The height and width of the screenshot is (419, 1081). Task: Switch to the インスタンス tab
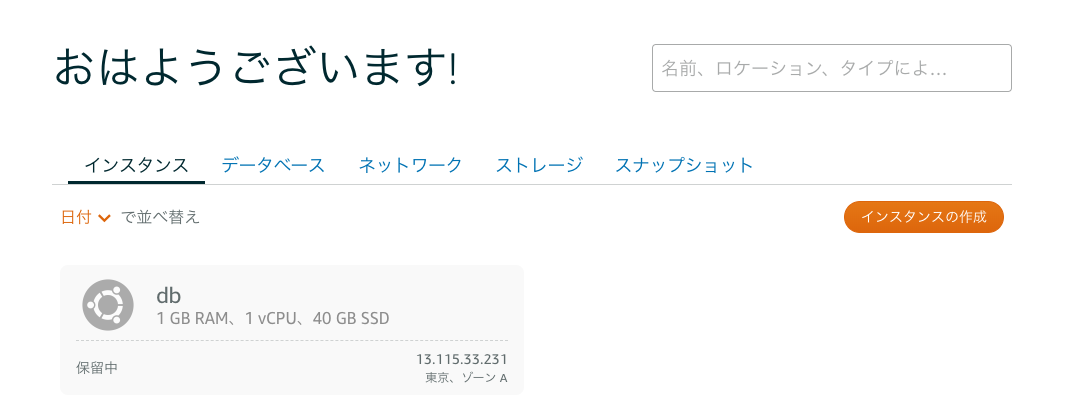[x=136, y=165]
